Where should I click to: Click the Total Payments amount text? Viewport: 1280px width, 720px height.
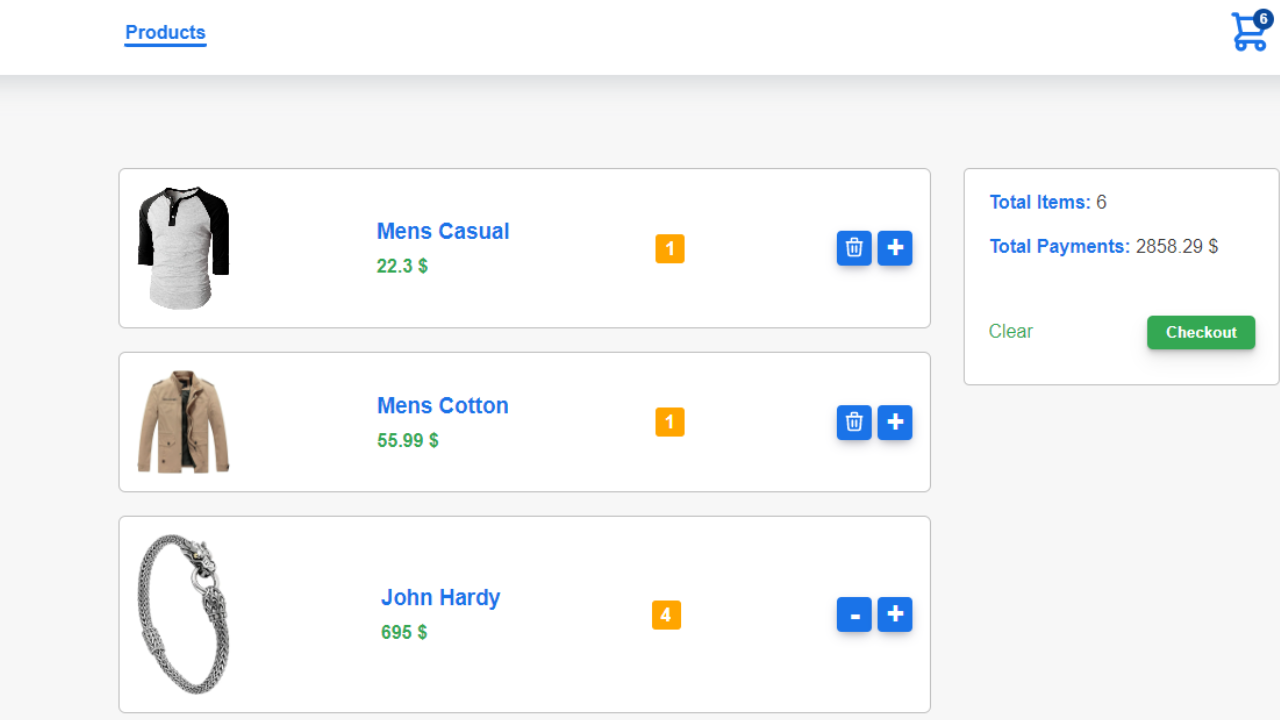[x=1177, y=246]
